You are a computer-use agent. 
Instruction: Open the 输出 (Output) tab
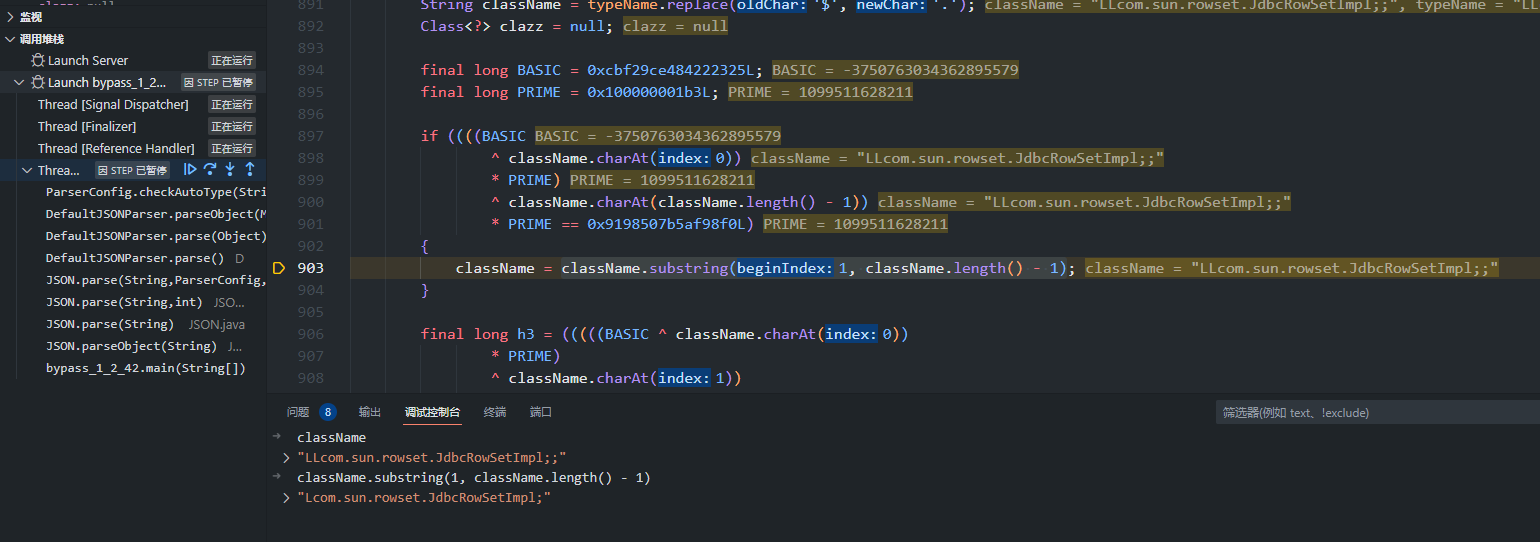tap(370, 412)
